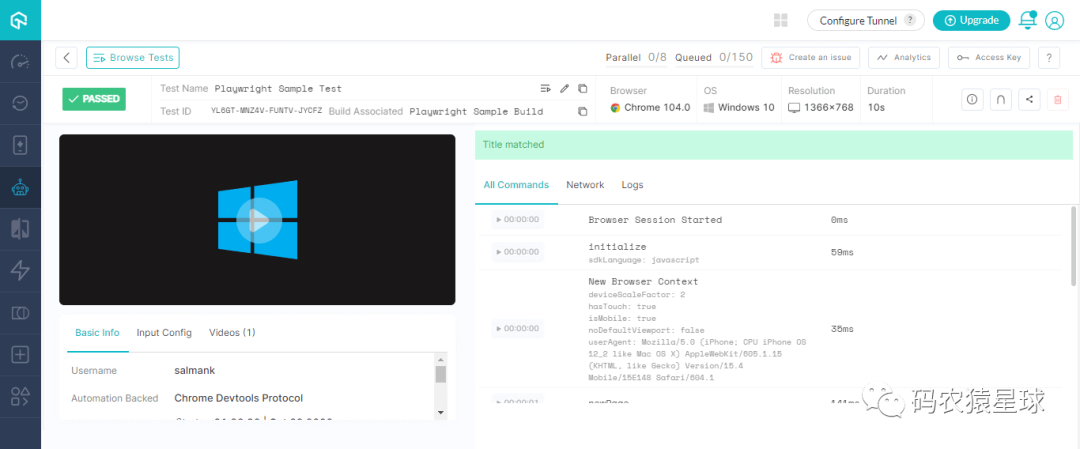
Task: Click username value salmank
Action: [x=195, y=370]
